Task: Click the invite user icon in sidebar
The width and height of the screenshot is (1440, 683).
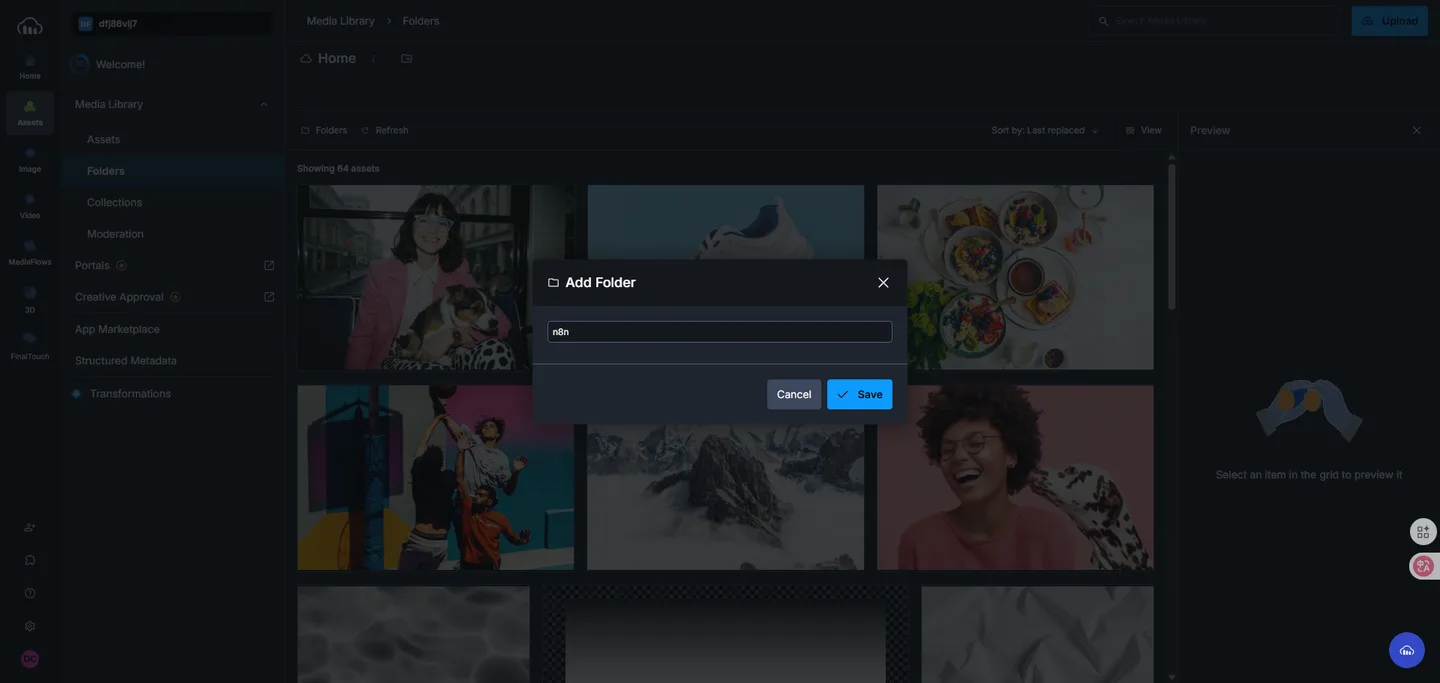Action: [x=30, y=527]
